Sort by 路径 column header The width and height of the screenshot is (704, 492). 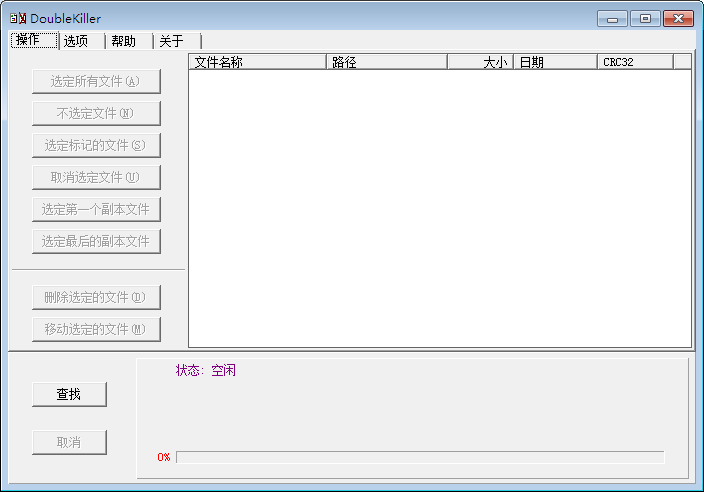tap(387, 62)
